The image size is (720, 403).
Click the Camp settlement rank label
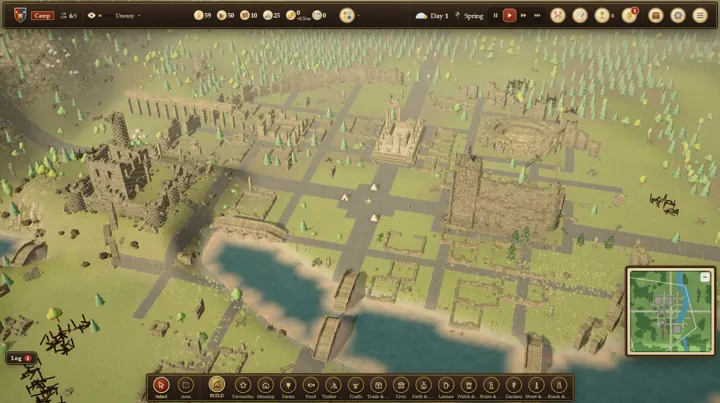[42, 16]
